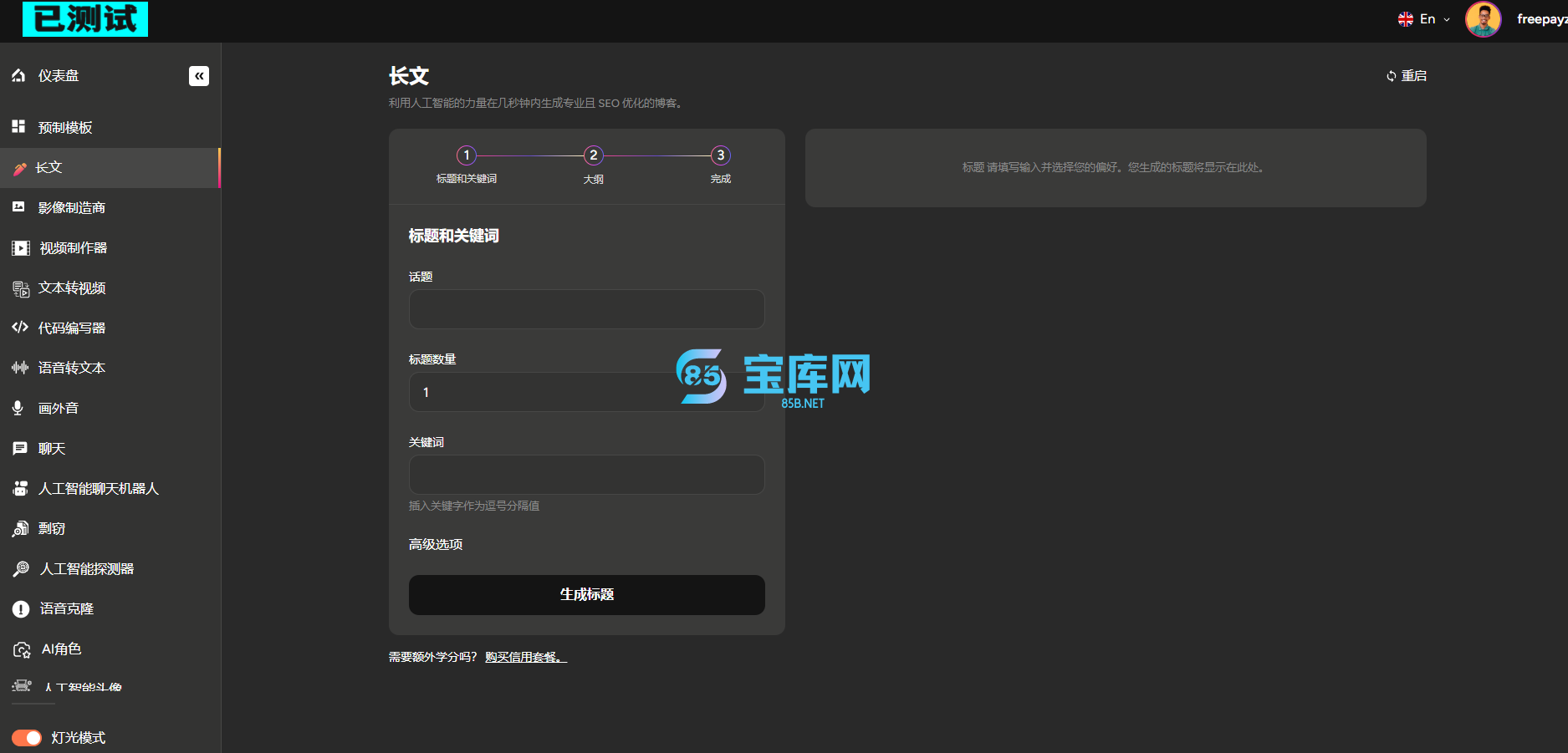Viewport: 1568px width, 753px height.
Task: Click the 重启 restart button
Action: pyautogui.click(x=1407, y=76)
